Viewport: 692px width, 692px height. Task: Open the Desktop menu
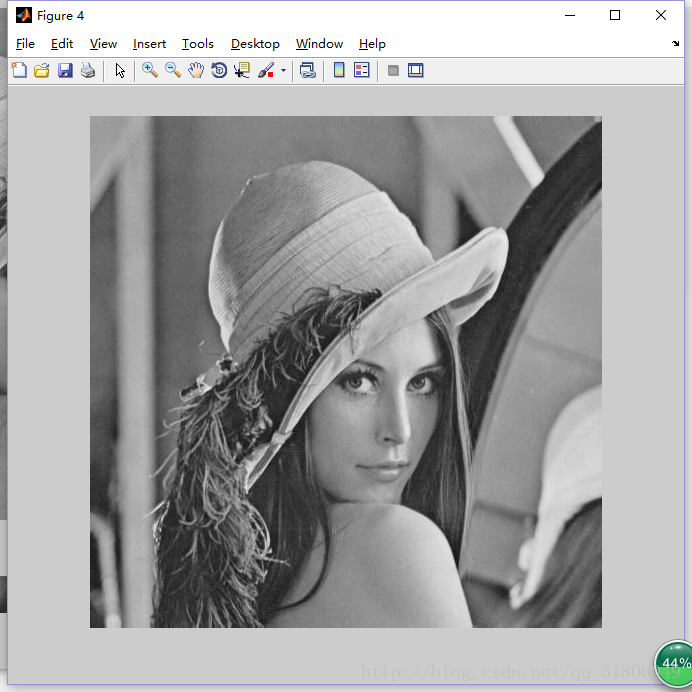pyautogui.click(x=255, y=44)
